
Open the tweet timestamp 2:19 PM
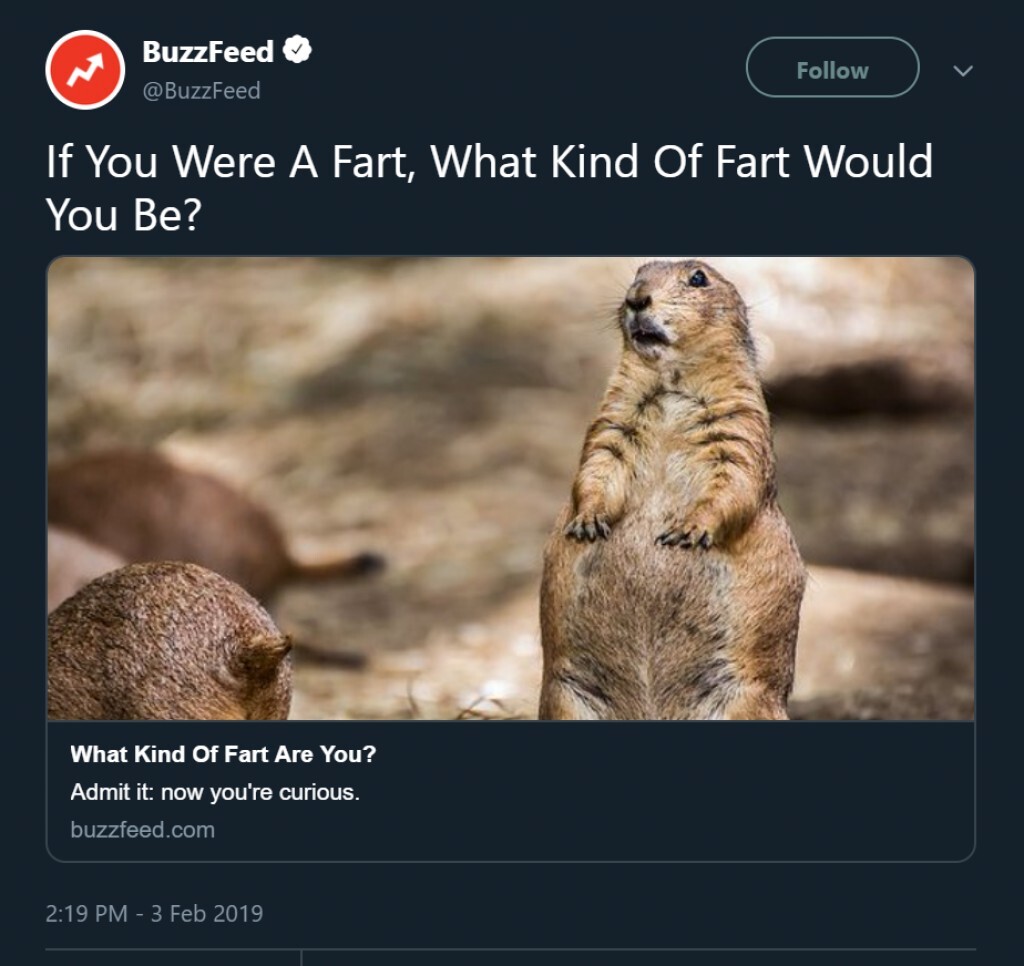[86, 913]
